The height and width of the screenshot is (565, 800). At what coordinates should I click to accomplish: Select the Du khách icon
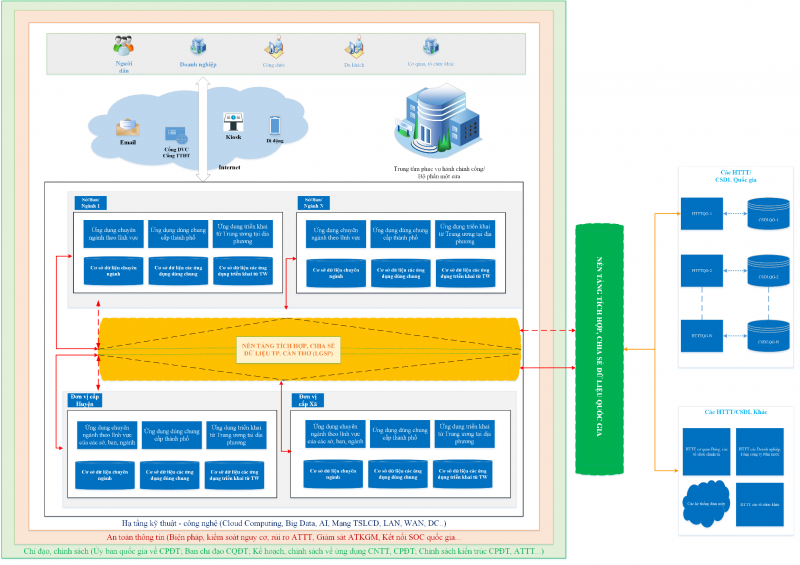[353, 47]
